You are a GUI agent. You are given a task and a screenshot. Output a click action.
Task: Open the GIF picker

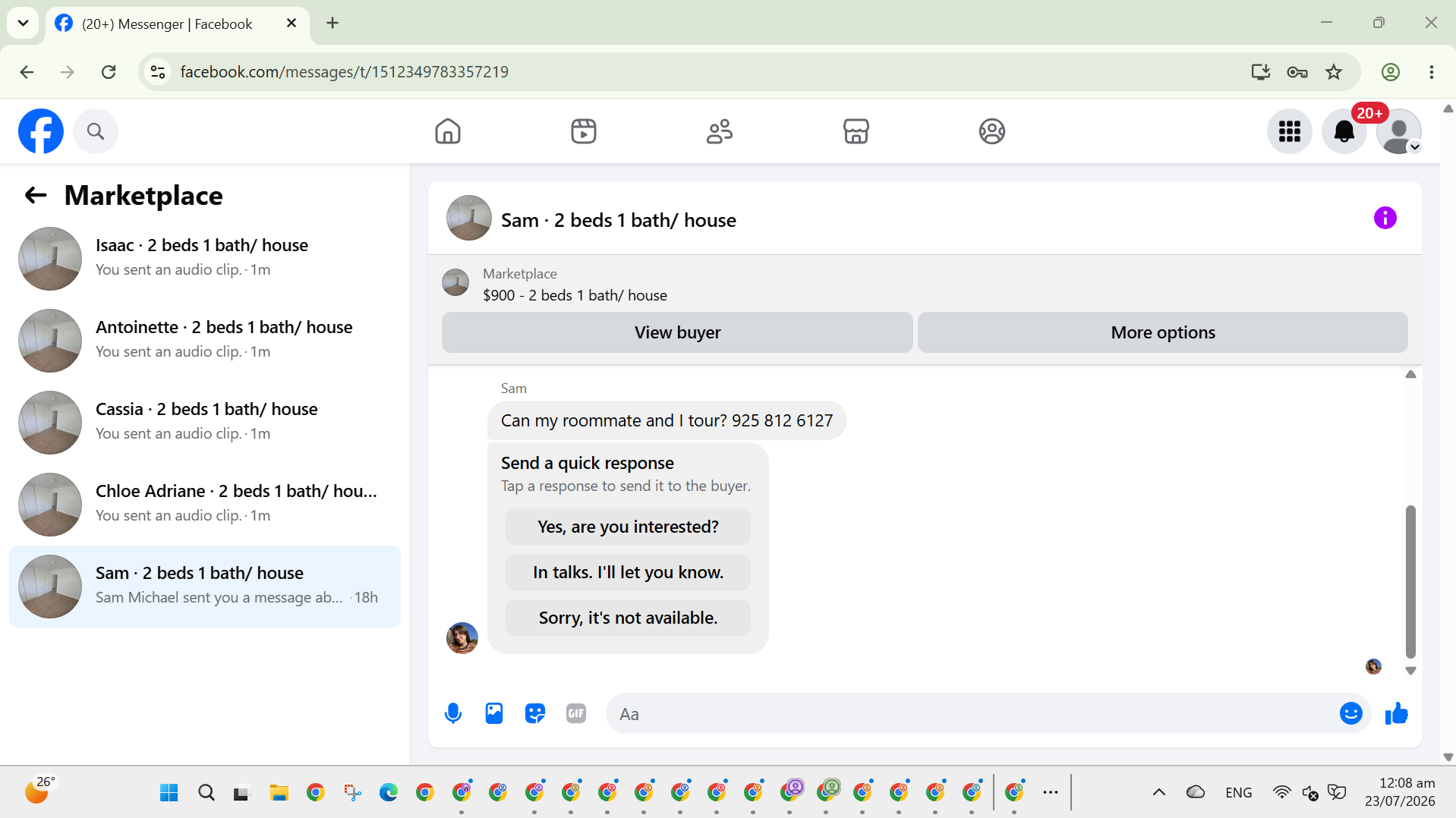pyautogui.click(x=576, y=713)
